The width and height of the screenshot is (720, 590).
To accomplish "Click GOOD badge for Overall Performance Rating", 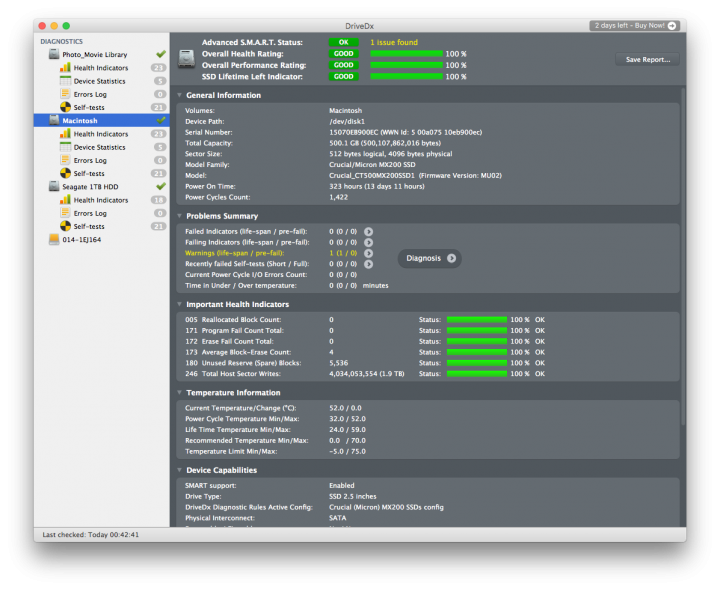I will click(343, 65).
